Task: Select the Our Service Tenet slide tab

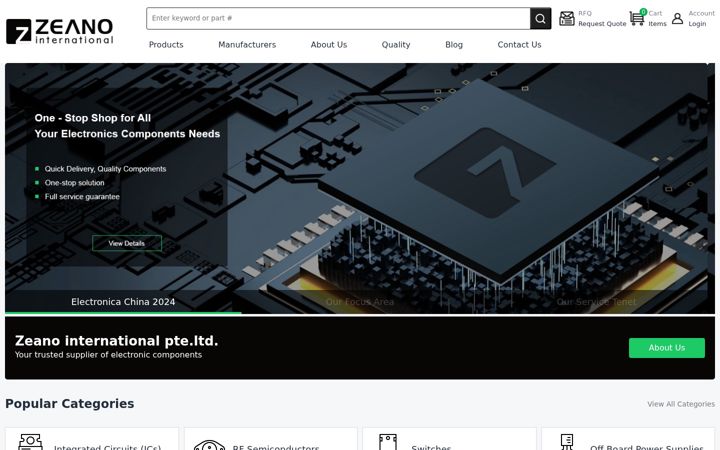Action: 596,302
